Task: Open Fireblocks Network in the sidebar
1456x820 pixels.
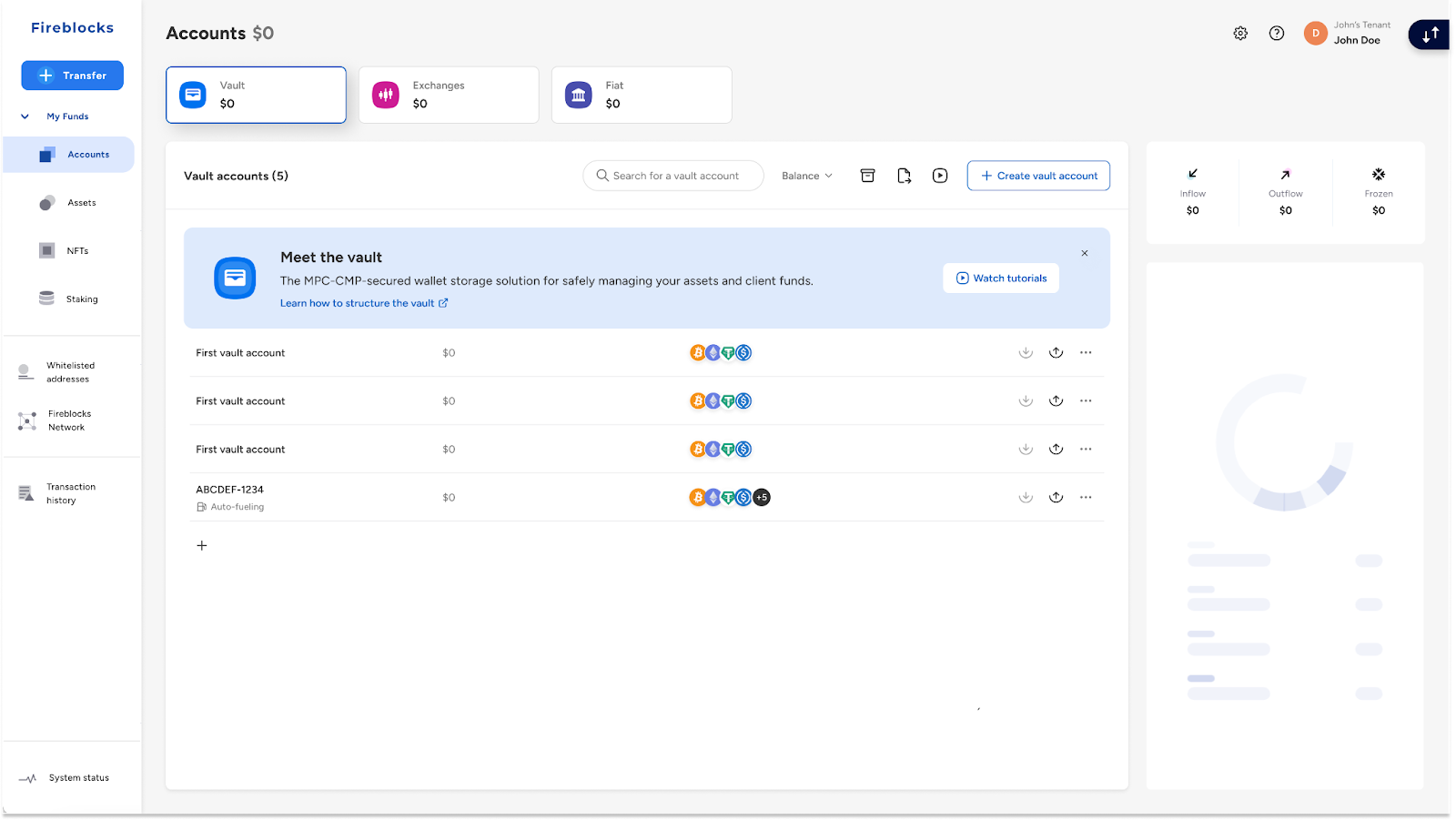Action: point(69,420)
